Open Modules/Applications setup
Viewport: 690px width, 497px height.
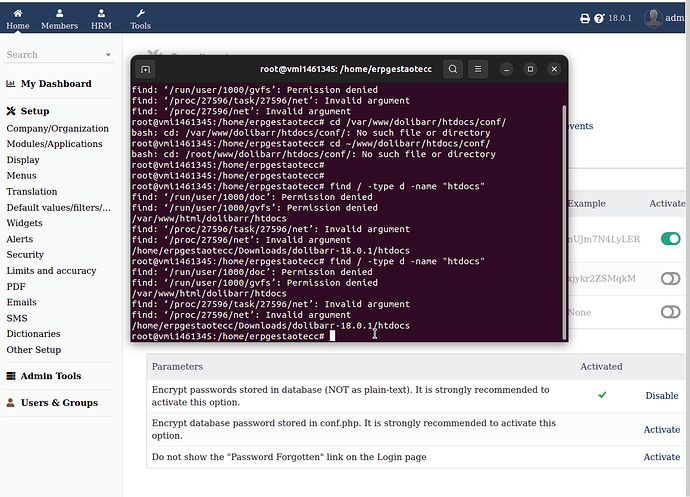coord(55,144)
